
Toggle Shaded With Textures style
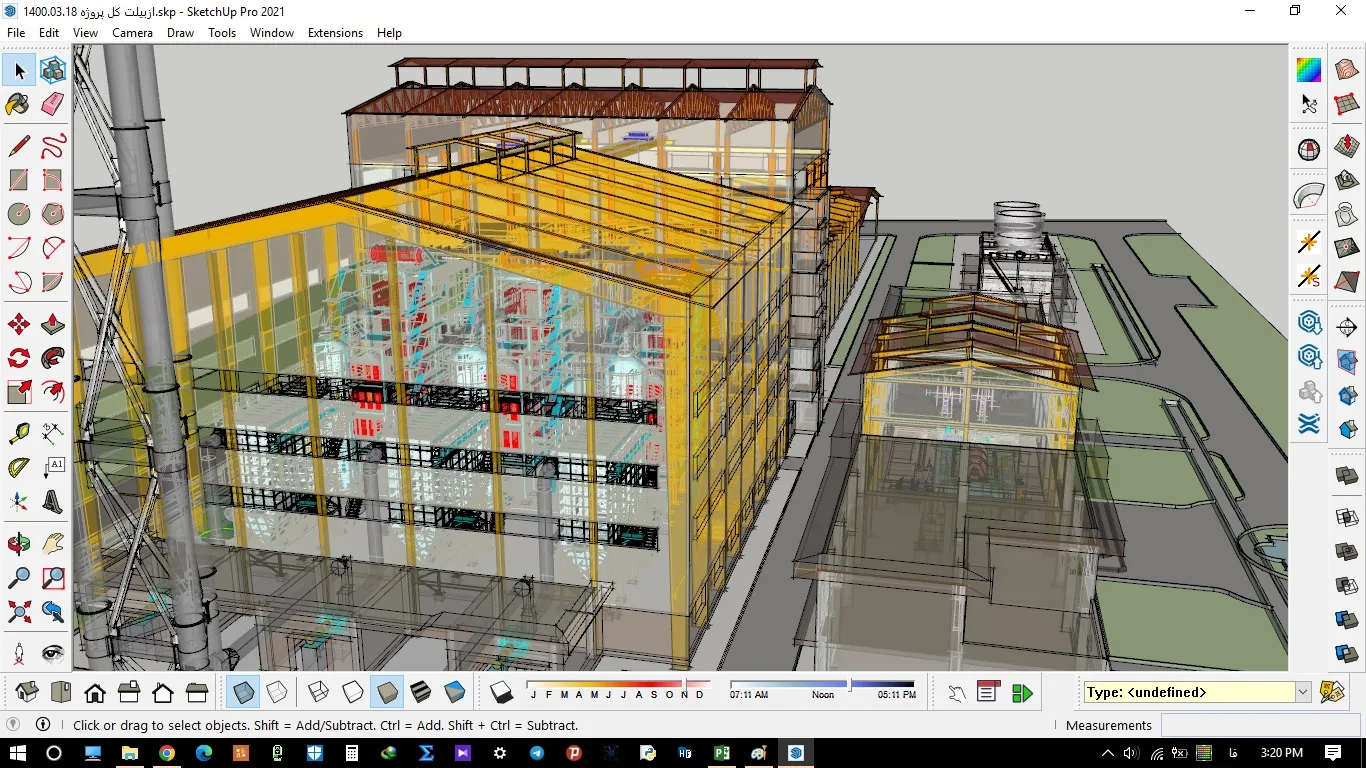[x=421, y=692]
